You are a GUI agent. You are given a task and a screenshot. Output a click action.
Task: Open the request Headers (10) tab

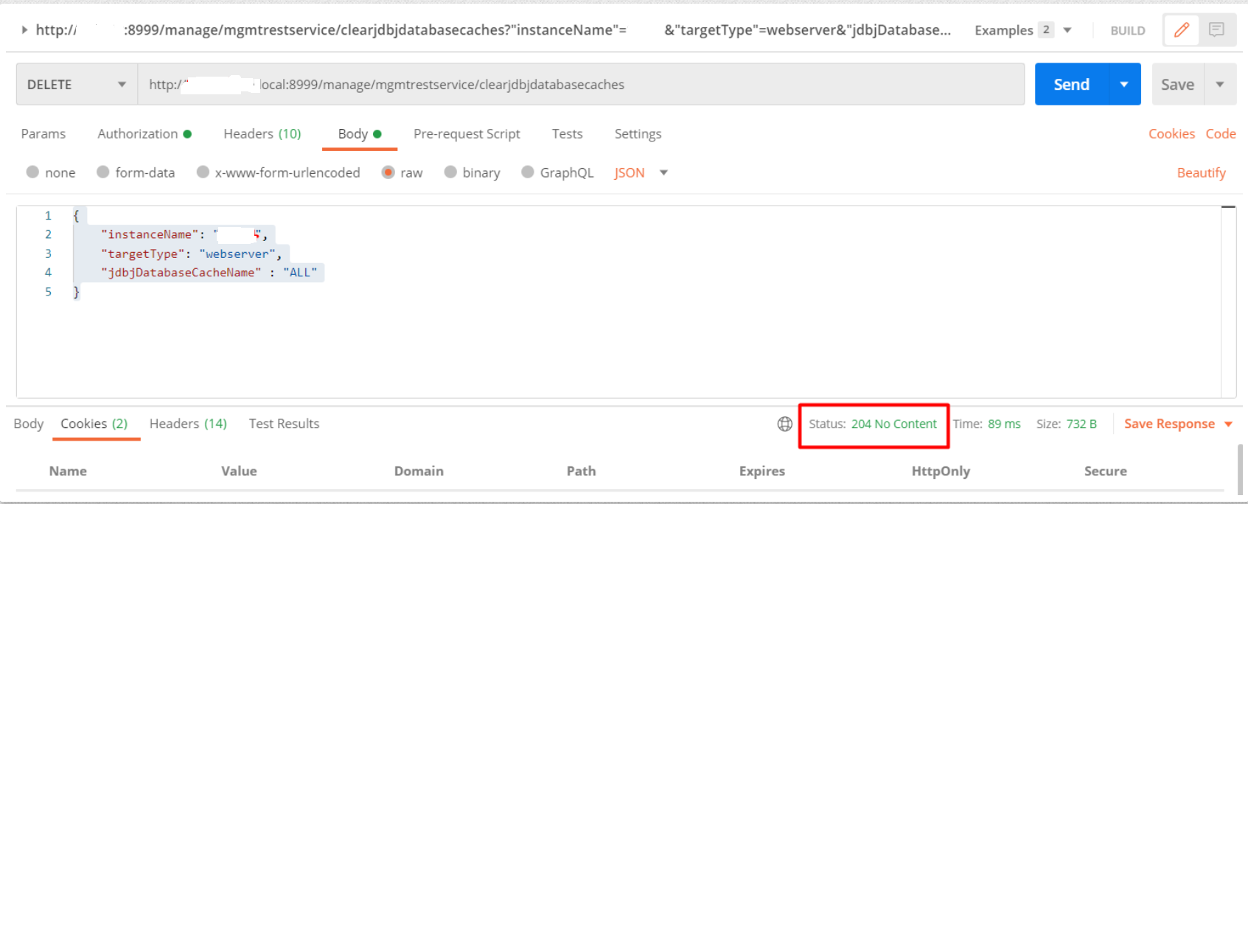click(262, 134)
